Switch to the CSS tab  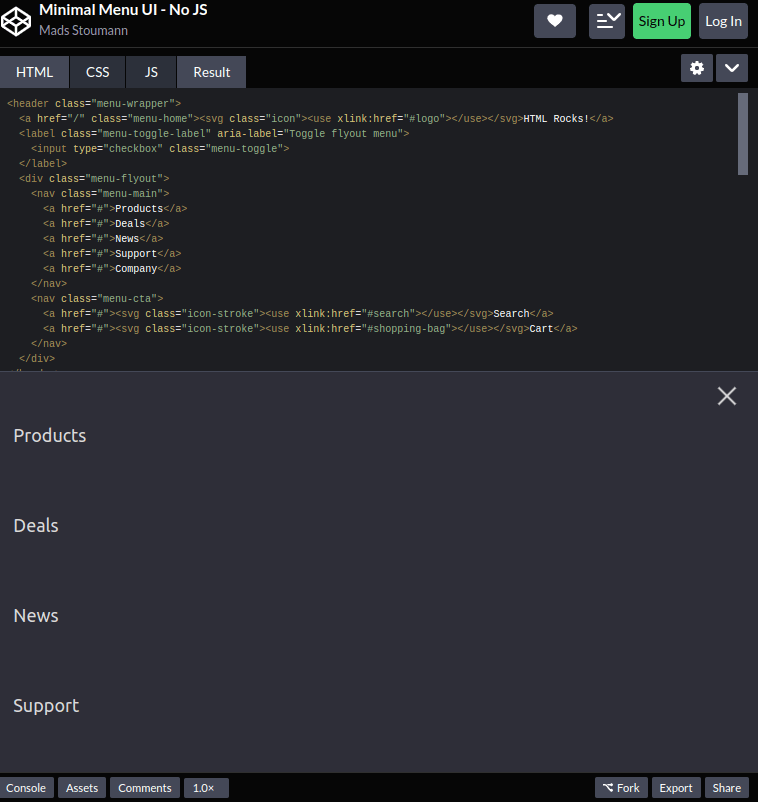coord(97,72)
